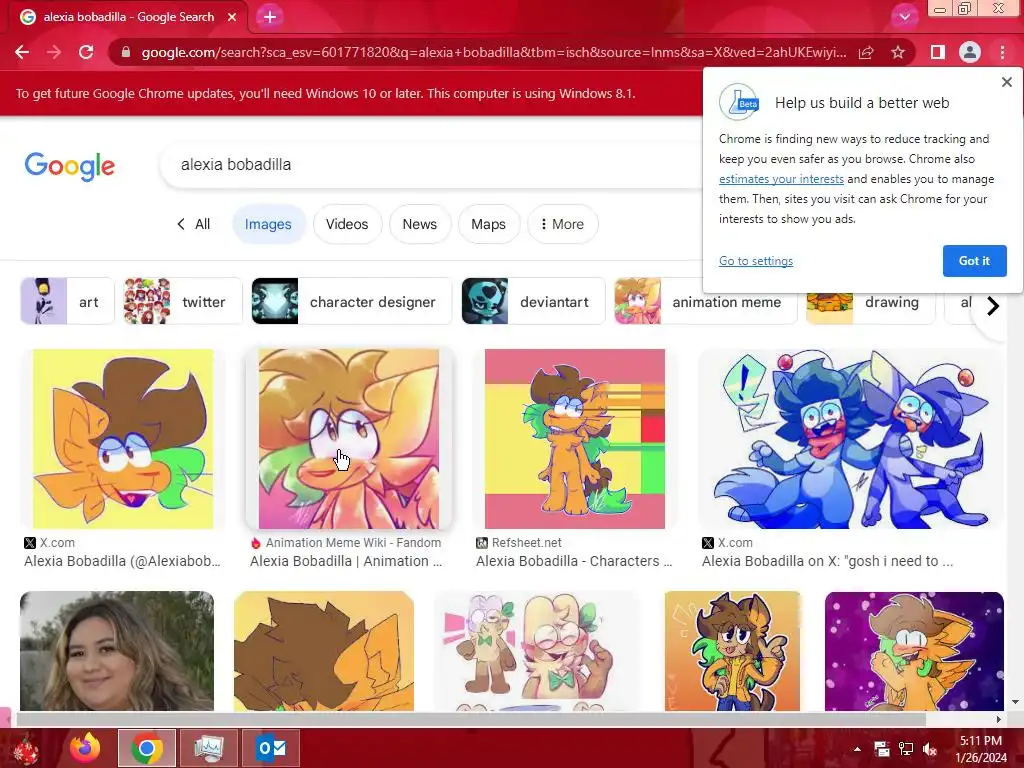The image size is (1024, 768).
Task: Switch to All results tab
Action: click(194, 224)
